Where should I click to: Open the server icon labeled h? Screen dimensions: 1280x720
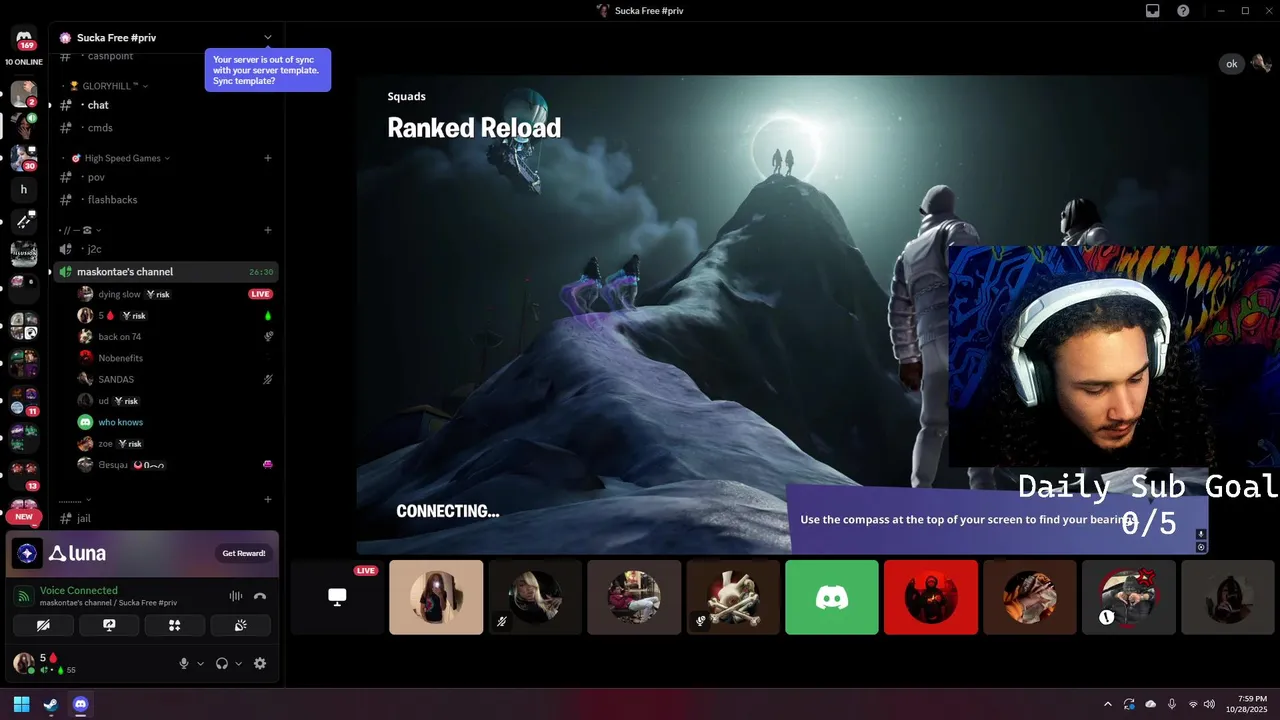24,189
